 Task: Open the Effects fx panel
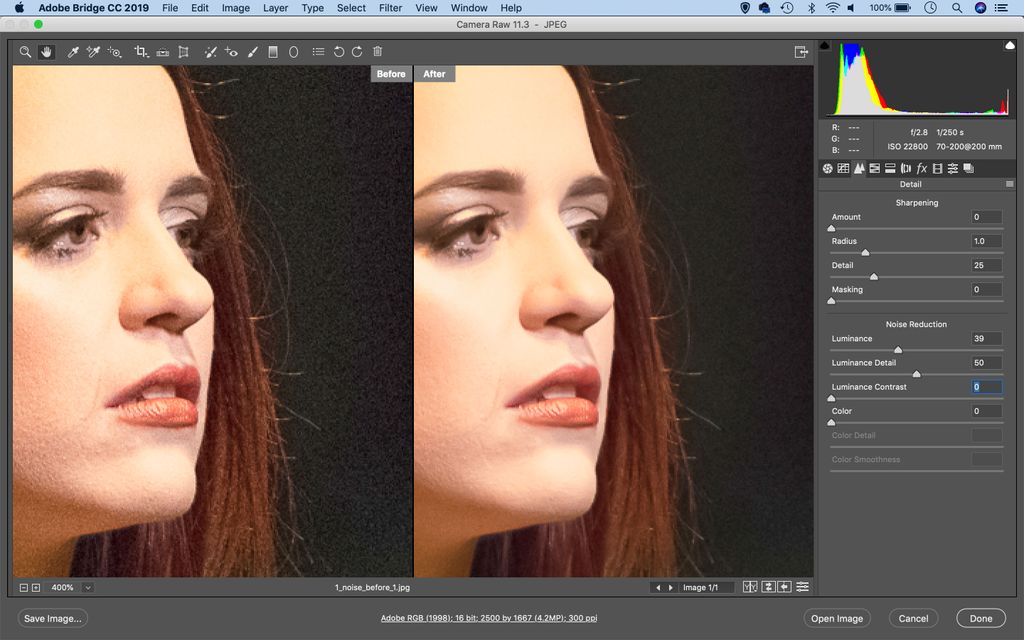pyautogui.click(x=921, y=168)
